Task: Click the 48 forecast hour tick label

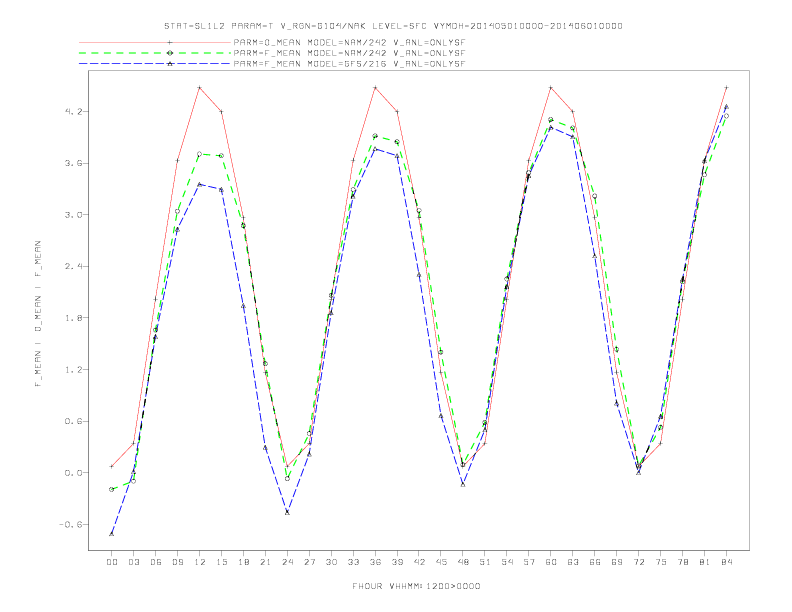Action: pos(463,562)
